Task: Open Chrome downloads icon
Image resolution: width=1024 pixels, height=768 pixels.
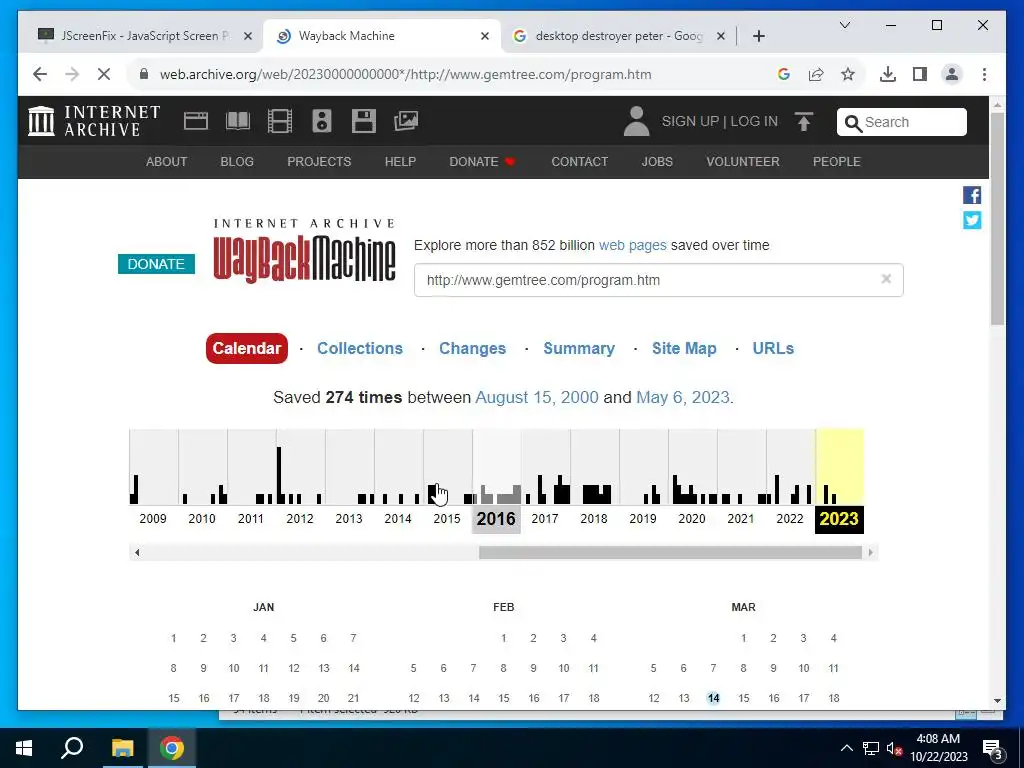Action: (888, 74)
